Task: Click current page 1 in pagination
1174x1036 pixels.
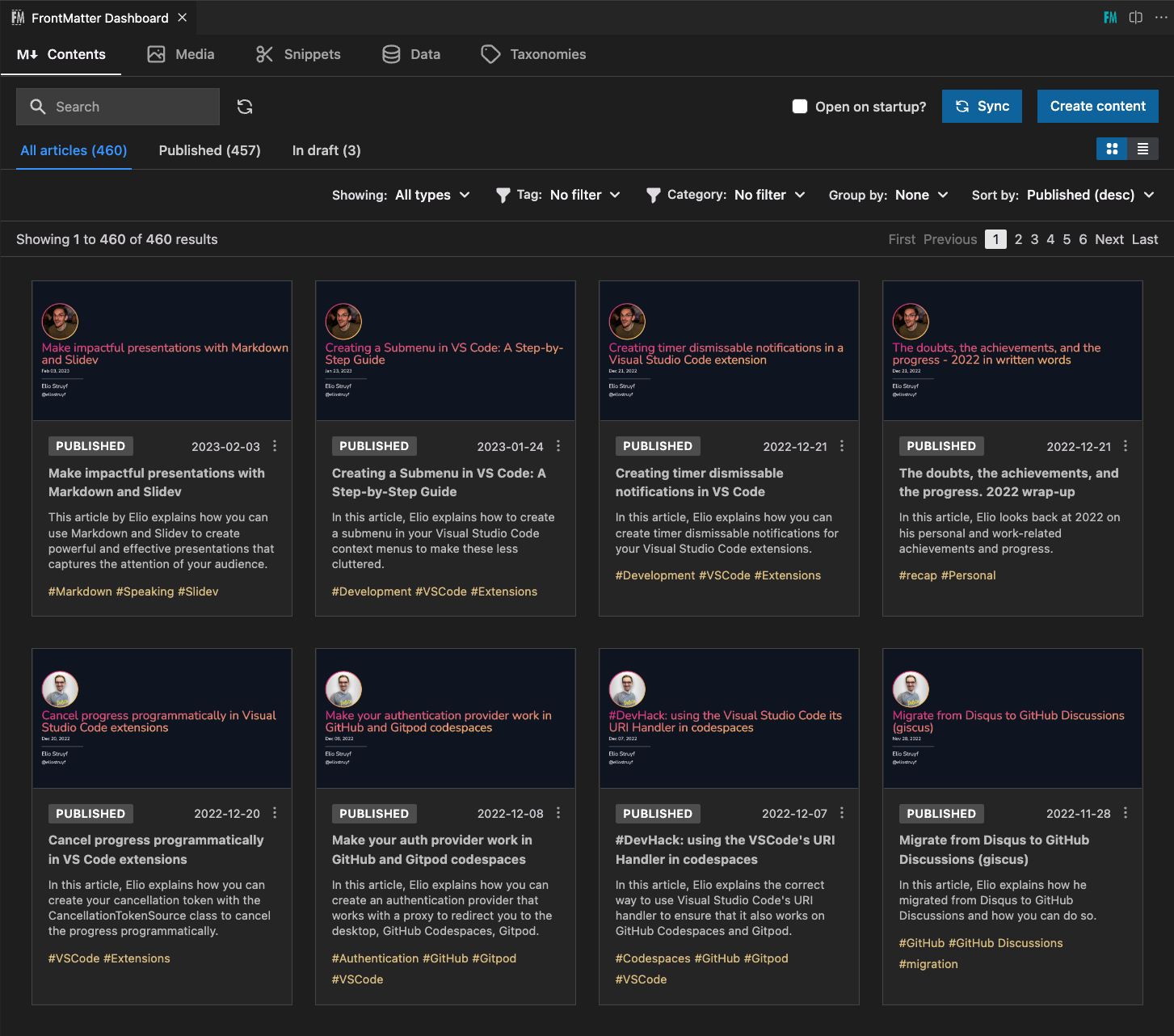Action: pos(995,239)
